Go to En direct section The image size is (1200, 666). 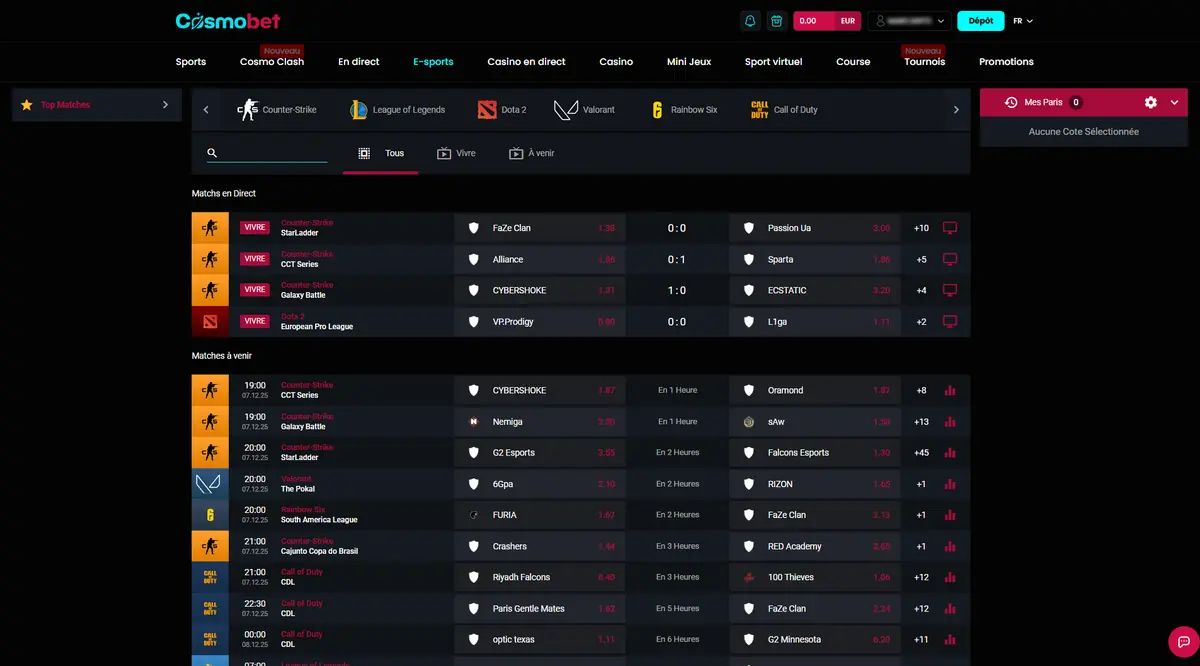(358, 61)
